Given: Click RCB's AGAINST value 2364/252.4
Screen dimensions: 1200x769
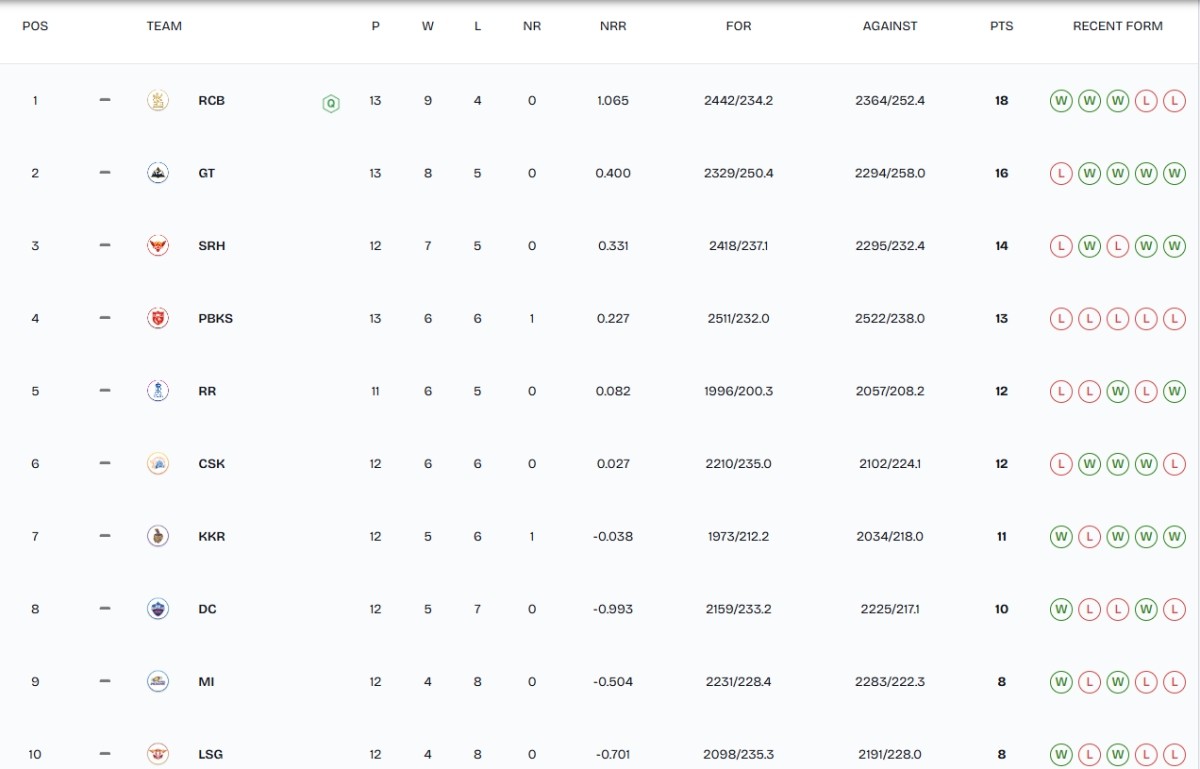Looking at the screenshot, I should [890, 100].
